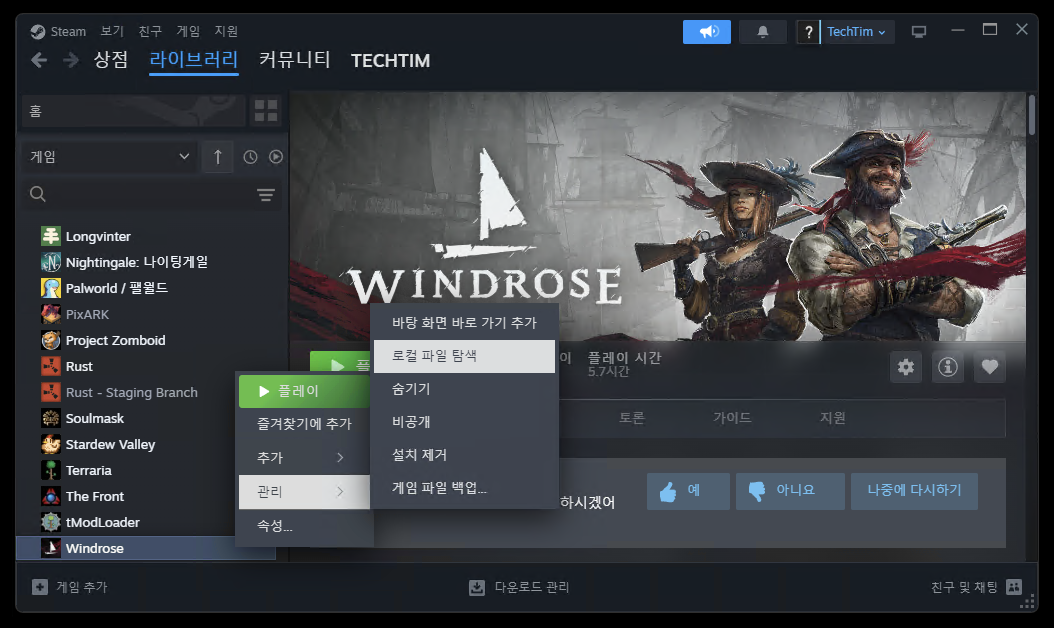Expand the 관리 submenu

pos(304,492)
